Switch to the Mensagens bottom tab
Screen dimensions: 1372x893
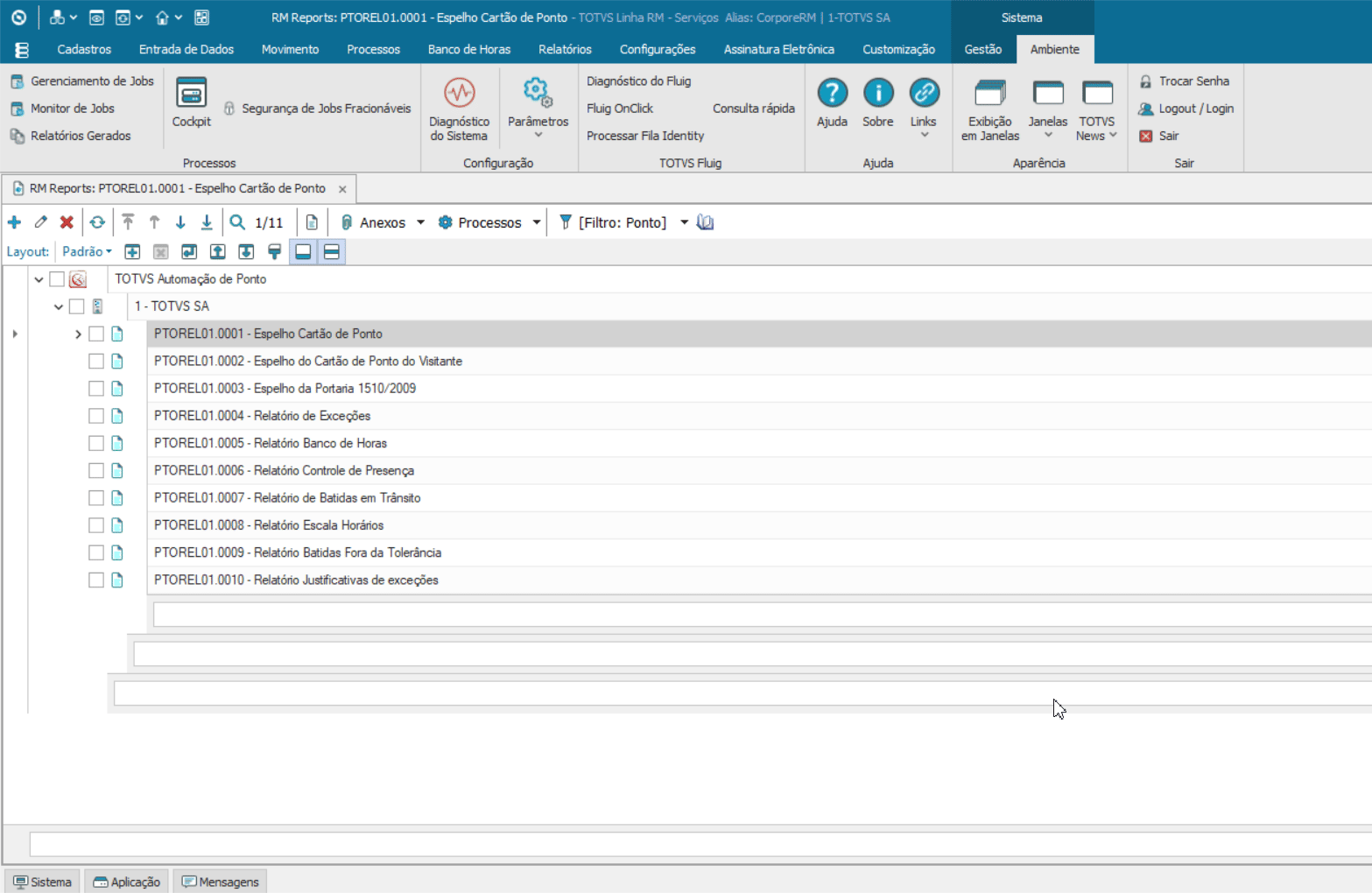coord(220,882)
